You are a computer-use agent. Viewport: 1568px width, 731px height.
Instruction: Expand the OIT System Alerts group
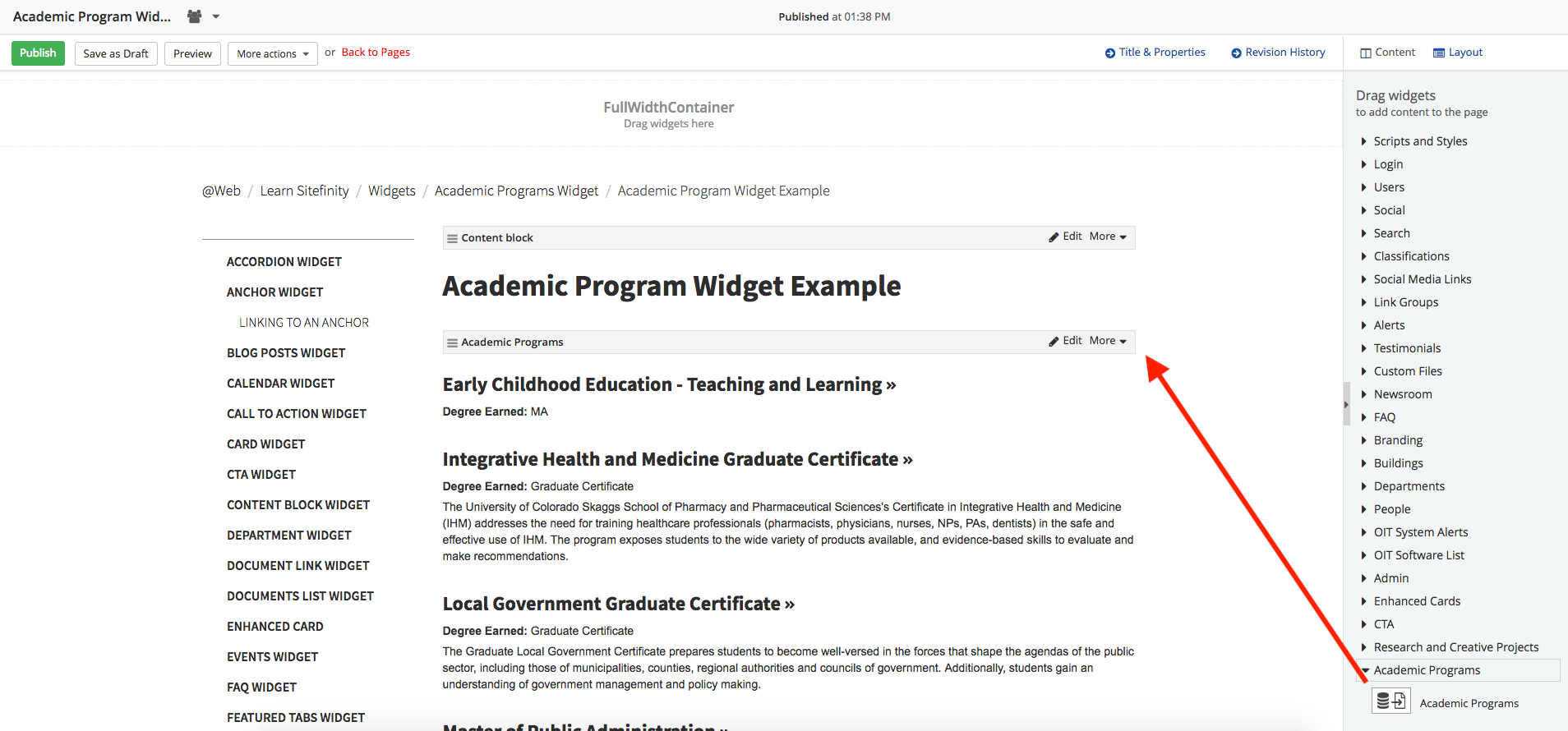point(1420,532)
